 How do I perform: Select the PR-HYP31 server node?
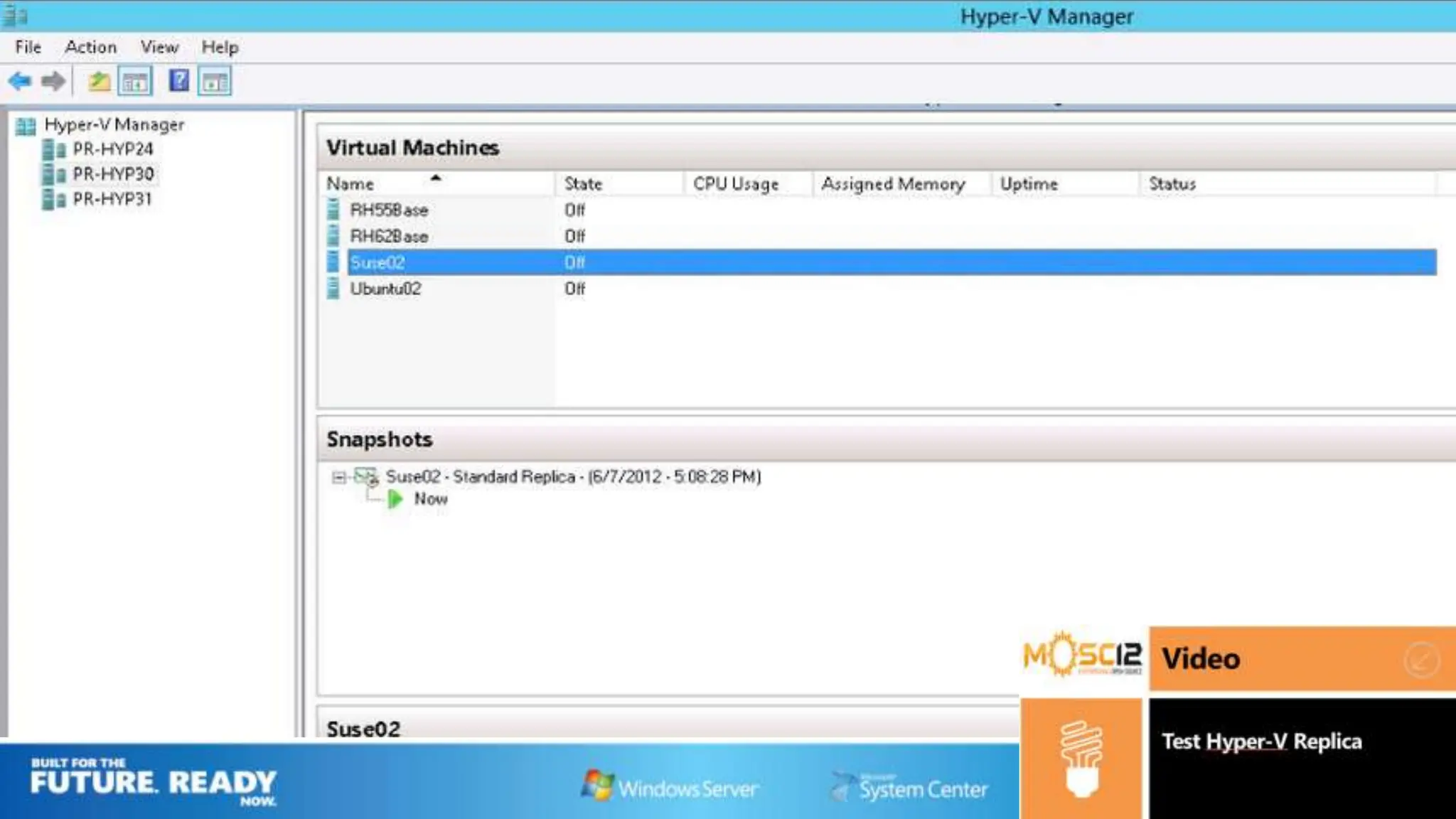[112, 199]
